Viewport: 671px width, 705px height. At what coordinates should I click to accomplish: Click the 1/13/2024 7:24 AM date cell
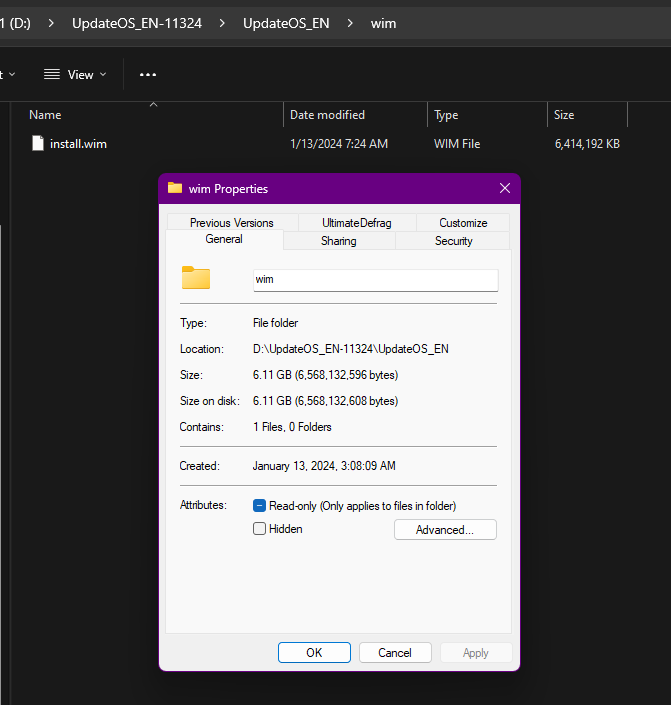click(x=339, y=144)
